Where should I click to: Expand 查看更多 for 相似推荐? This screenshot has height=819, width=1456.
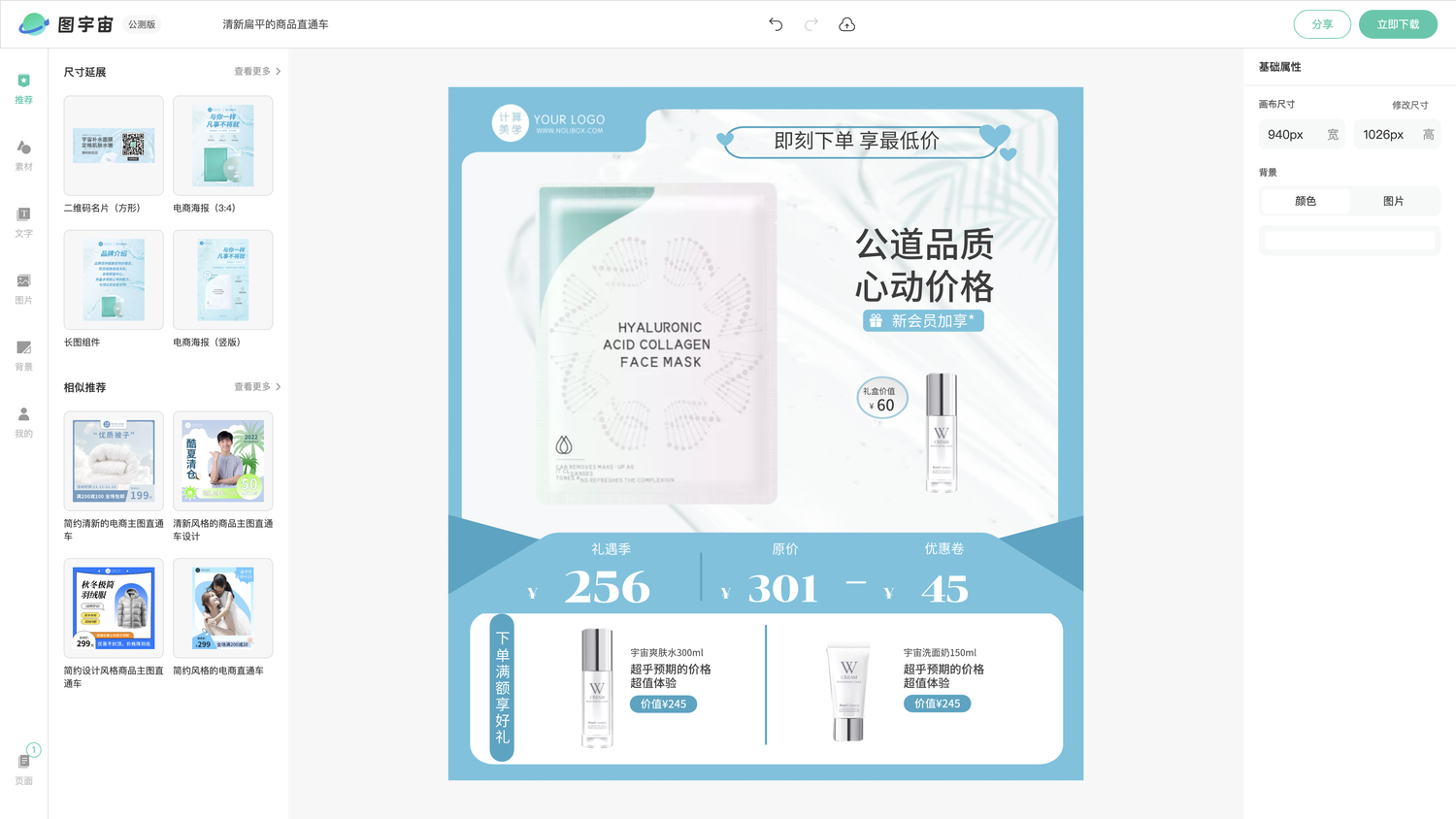[257, 387]
